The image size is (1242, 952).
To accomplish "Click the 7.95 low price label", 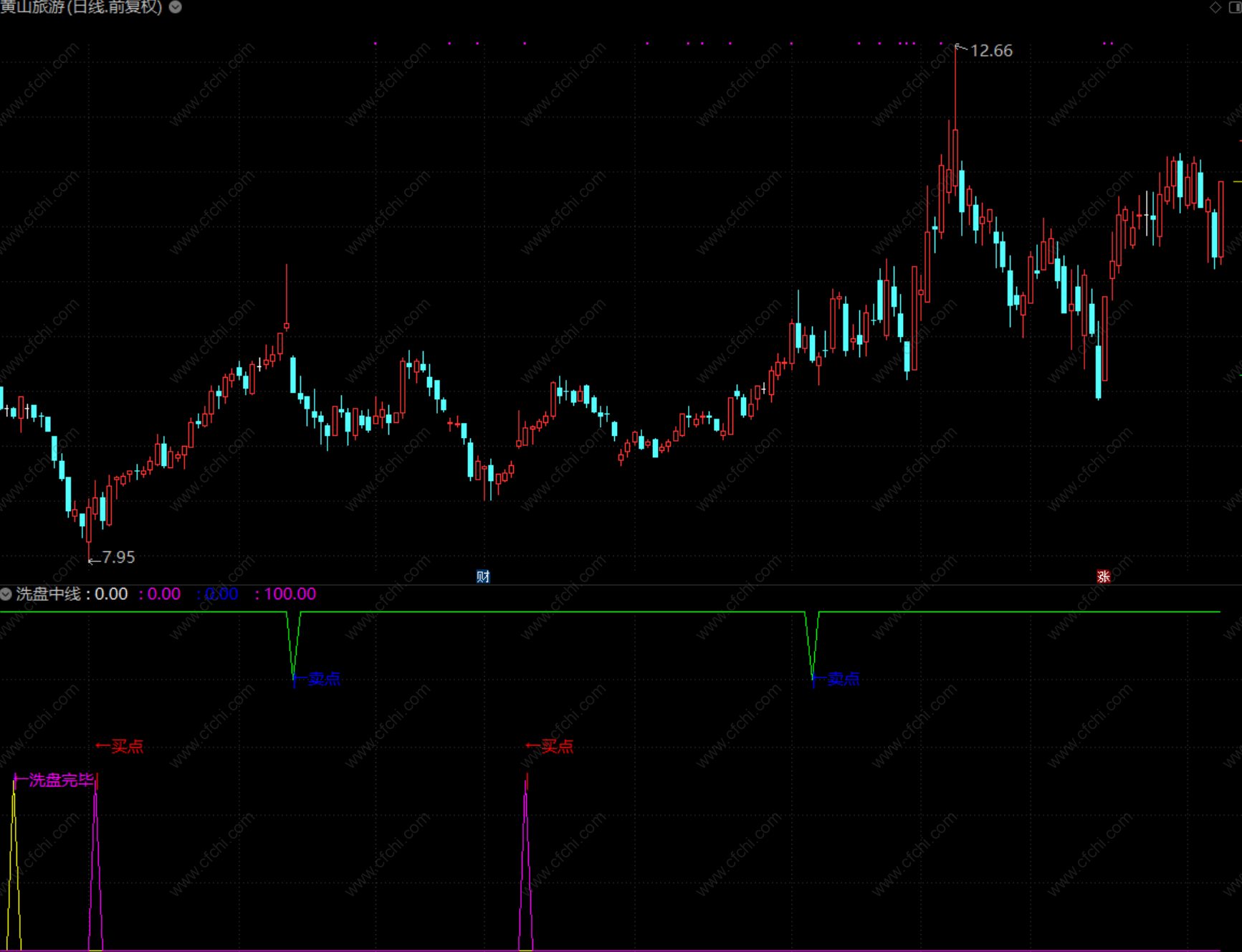I will 118,557.
